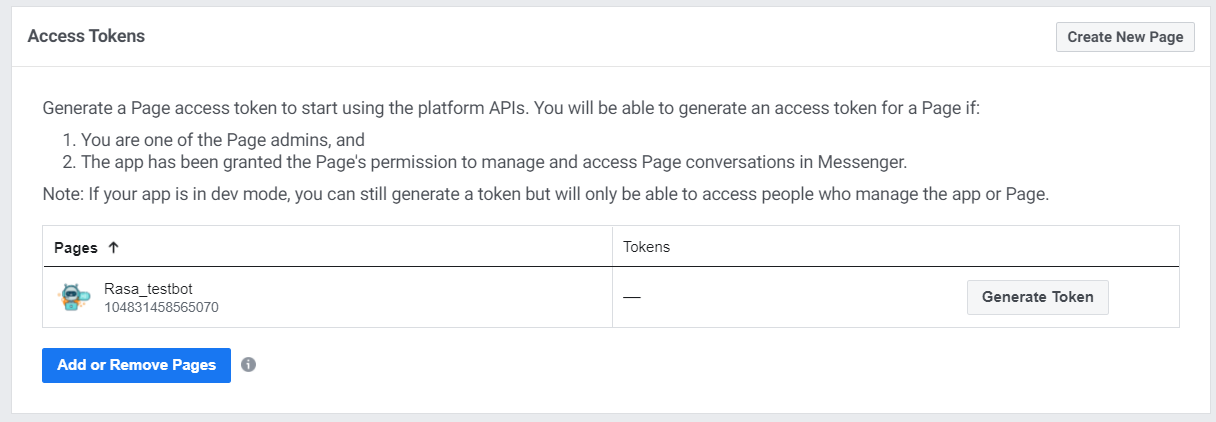Click the dev mode note text
Viewport: 1216px width, 422px height.
[x=545, y=194]
